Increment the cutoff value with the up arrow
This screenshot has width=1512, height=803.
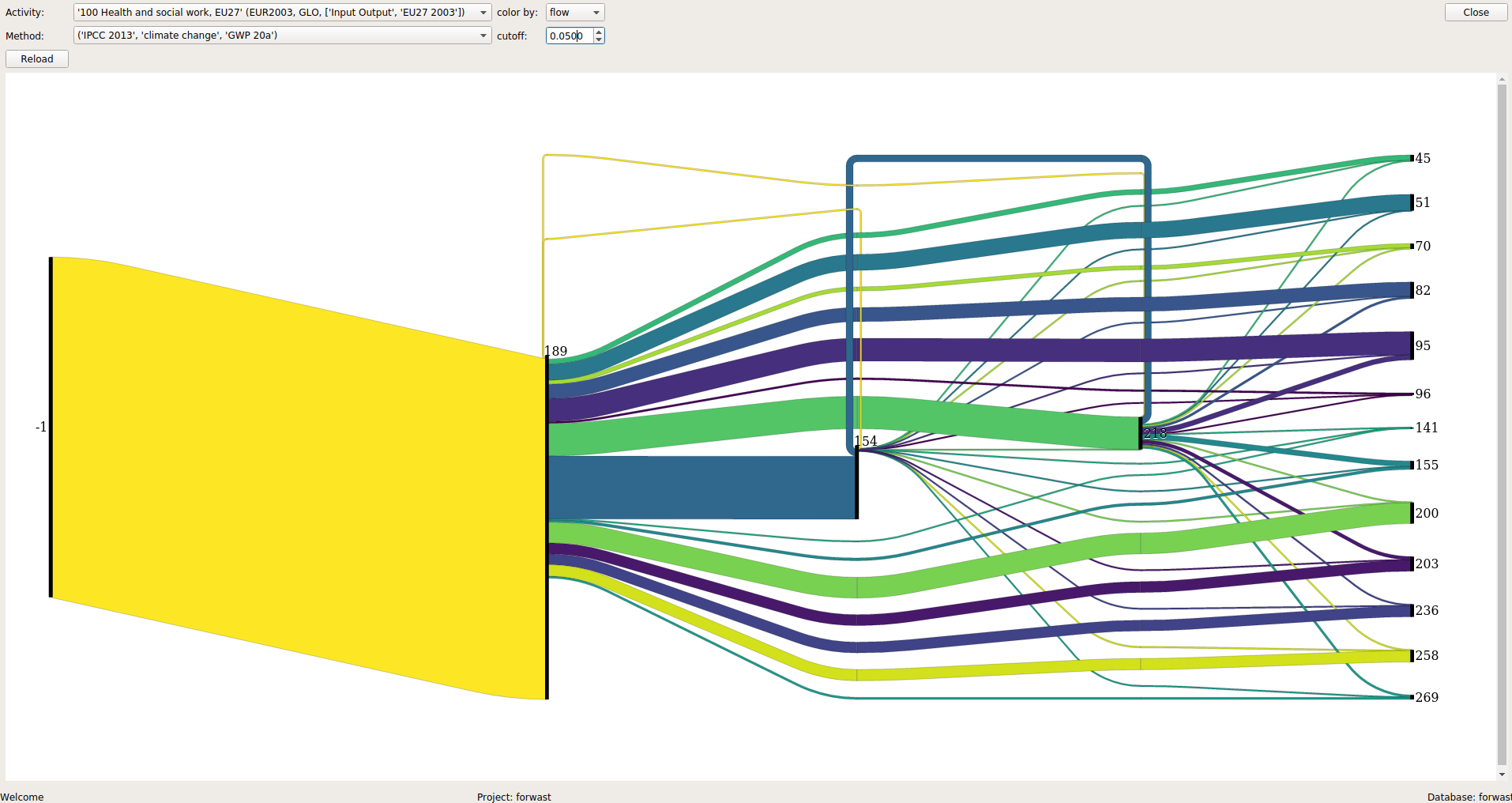point(598,32)
